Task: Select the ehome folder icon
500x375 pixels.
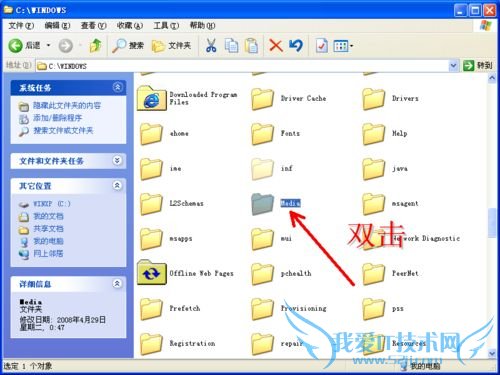Action: [151, 134]
